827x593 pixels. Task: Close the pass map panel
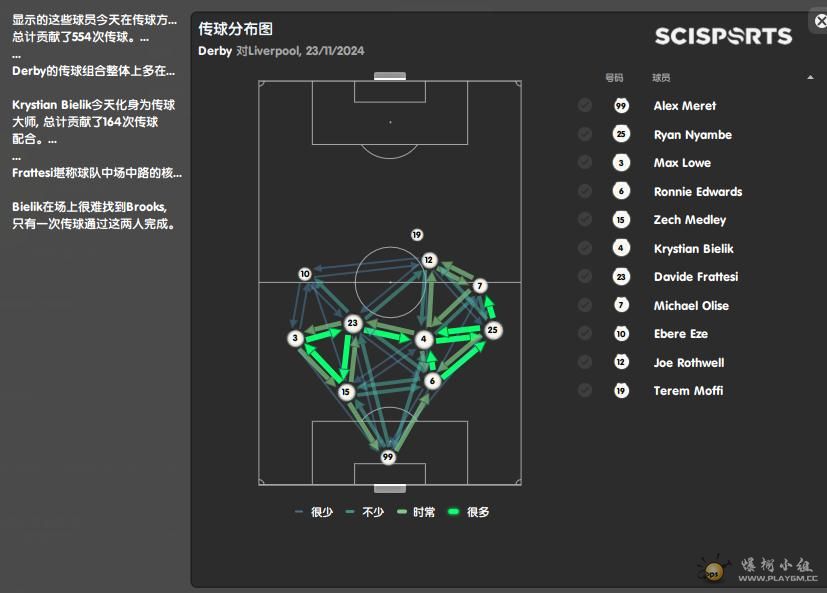pos(820,21)
